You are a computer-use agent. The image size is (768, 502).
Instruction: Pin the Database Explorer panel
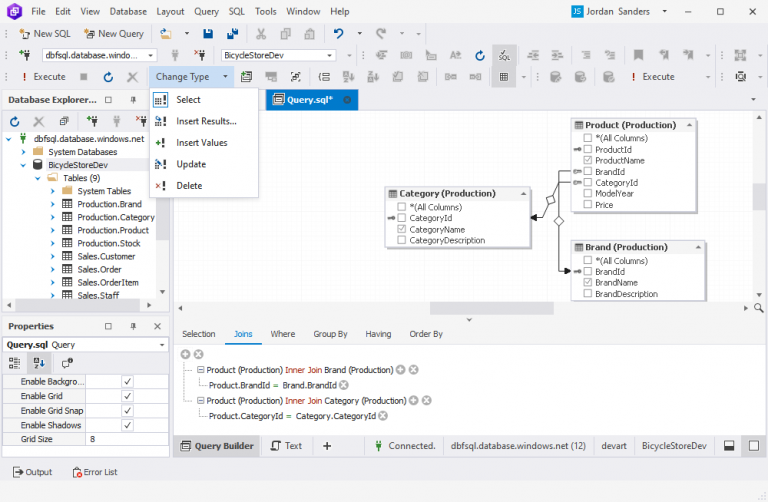pyautogui.click(x=133, y=100)
